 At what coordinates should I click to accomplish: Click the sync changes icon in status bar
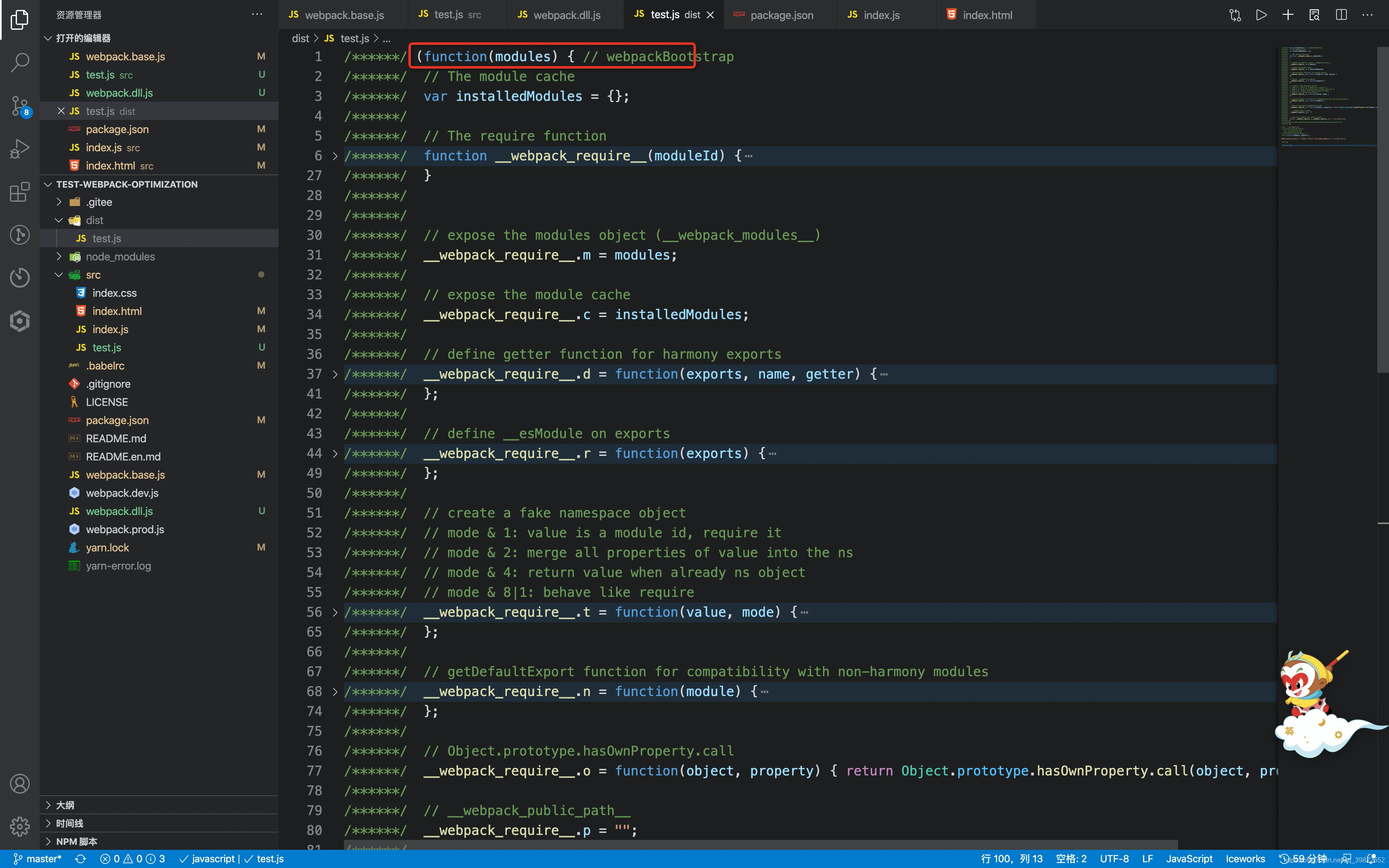click(80, 859)
